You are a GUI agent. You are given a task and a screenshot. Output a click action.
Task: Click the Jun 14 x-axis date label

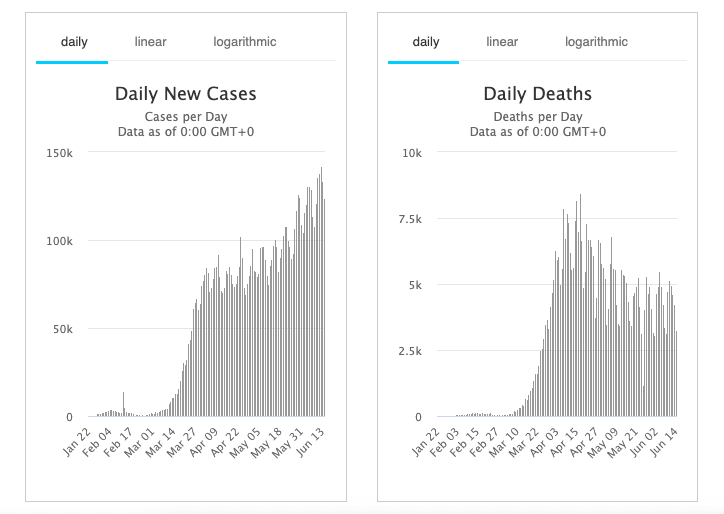pos(664,441)
